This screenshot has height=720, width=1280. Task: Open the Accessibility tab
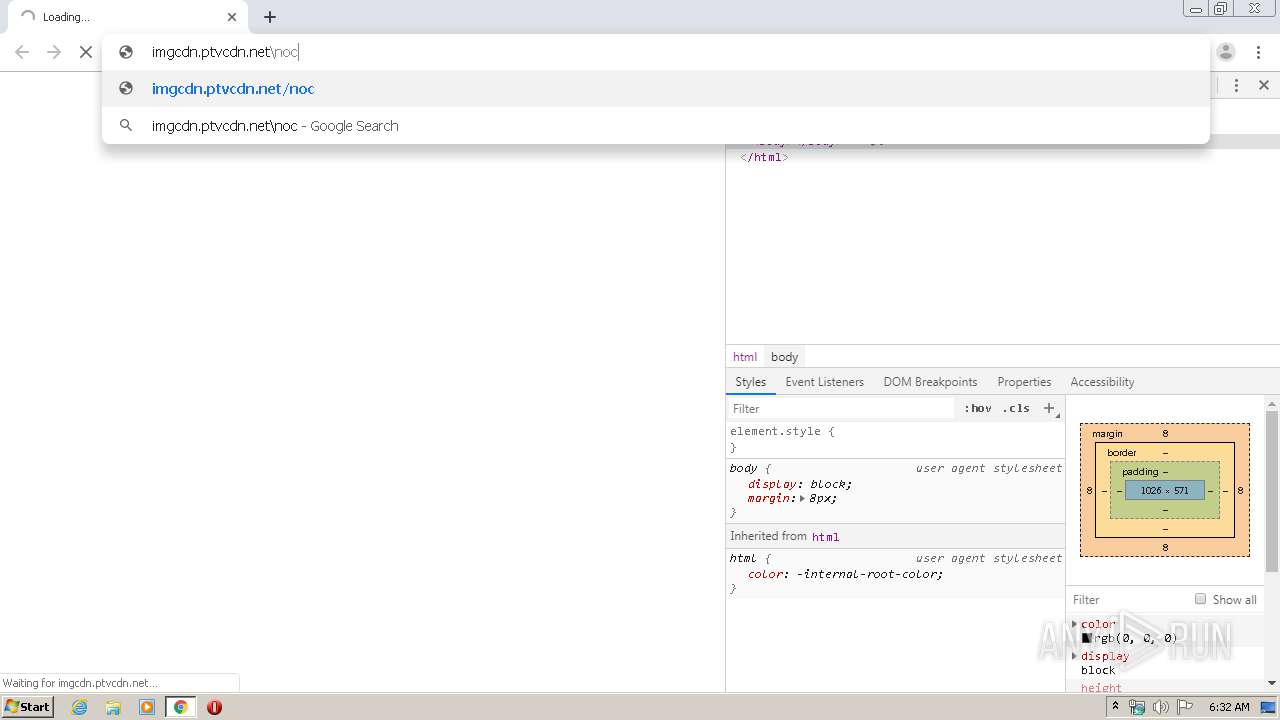click(x=1102, y=382)
